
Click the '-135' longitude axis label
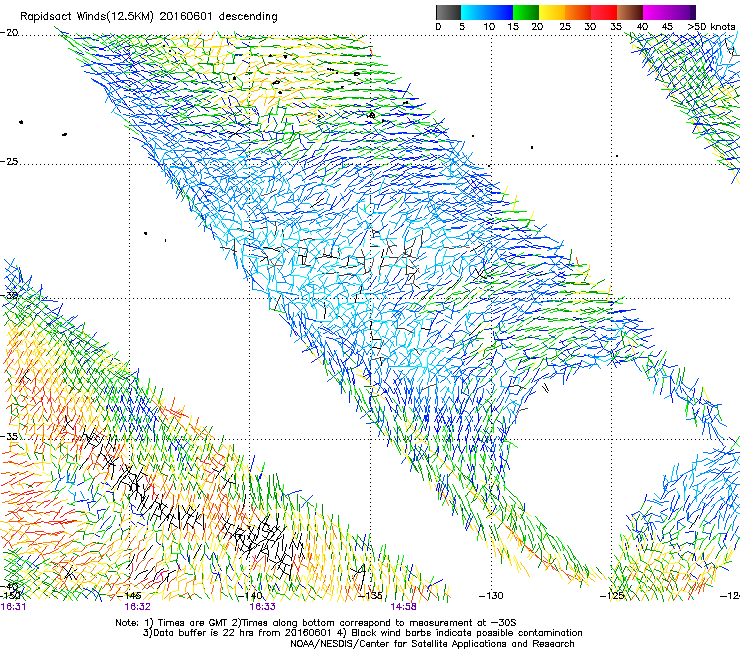(370, 596)
